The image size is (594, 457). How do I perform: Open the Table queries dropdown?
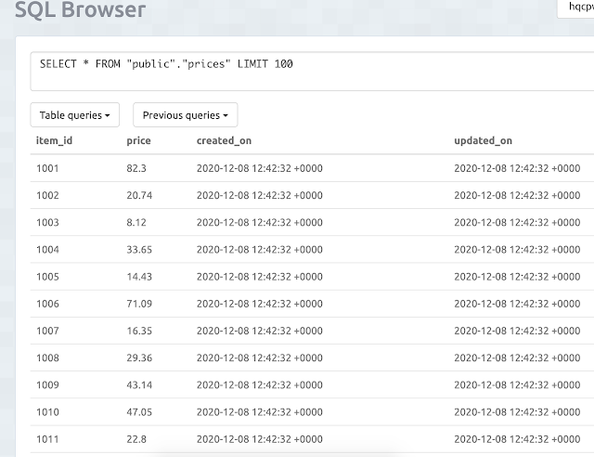(x=75, y=115)
